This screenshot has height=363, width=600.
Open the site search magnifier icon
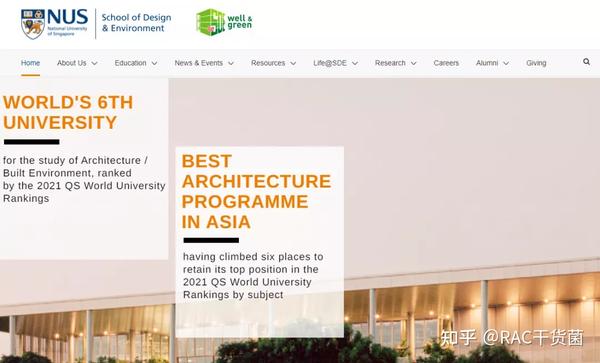586,62
